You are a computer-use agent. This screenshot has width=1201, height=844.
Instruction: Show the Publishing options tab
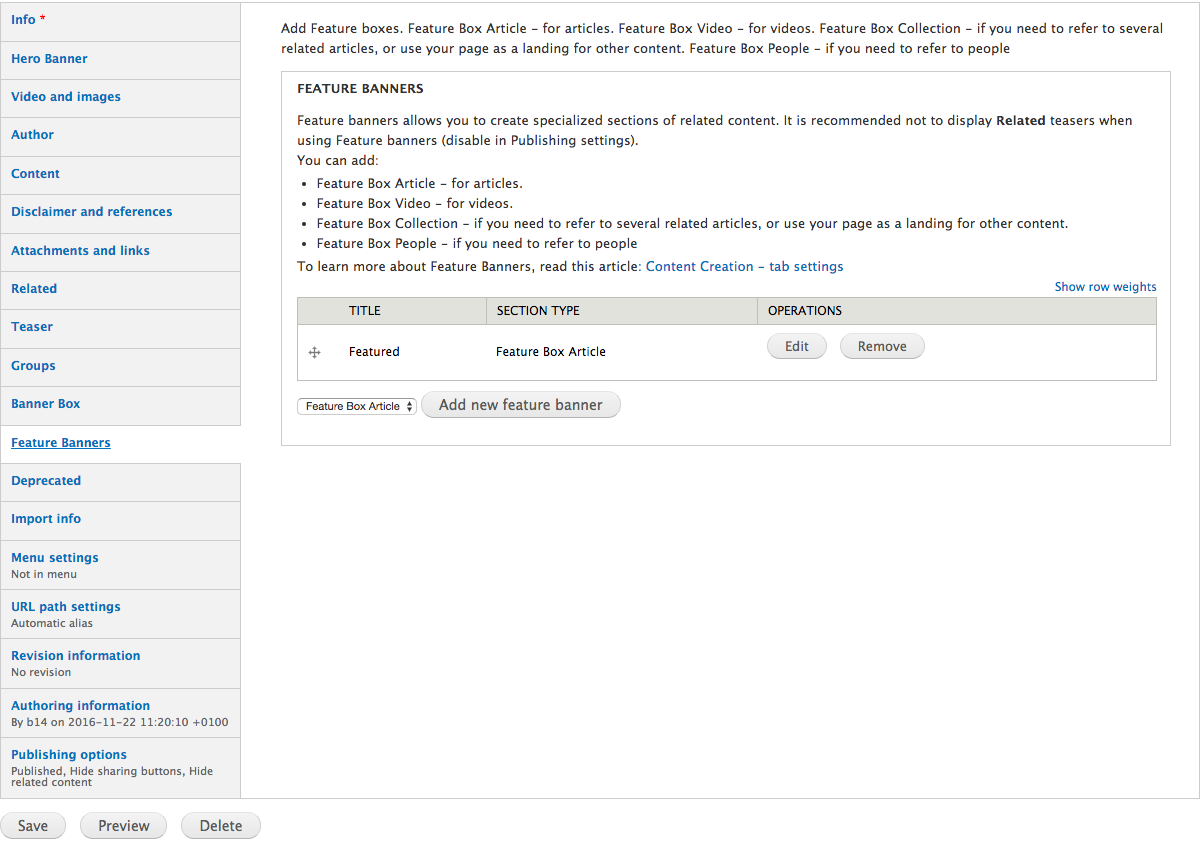click(69, 755)
